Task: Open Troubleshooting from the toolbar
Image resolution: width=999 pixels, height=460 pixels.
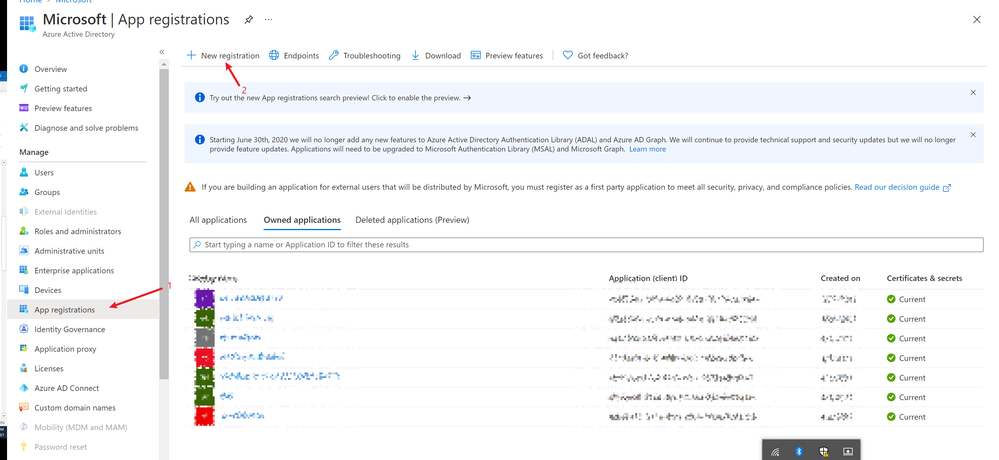Action: [x=364, y=55]
